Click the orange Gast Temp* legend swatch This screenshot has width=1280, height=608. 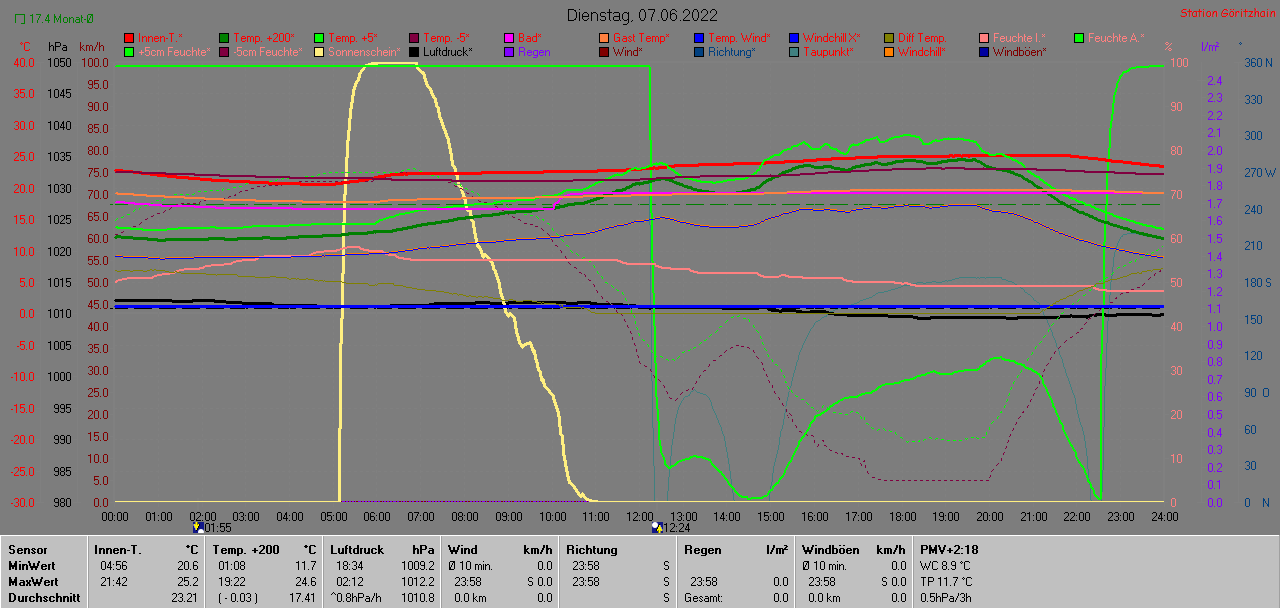(x=604, y=38)
